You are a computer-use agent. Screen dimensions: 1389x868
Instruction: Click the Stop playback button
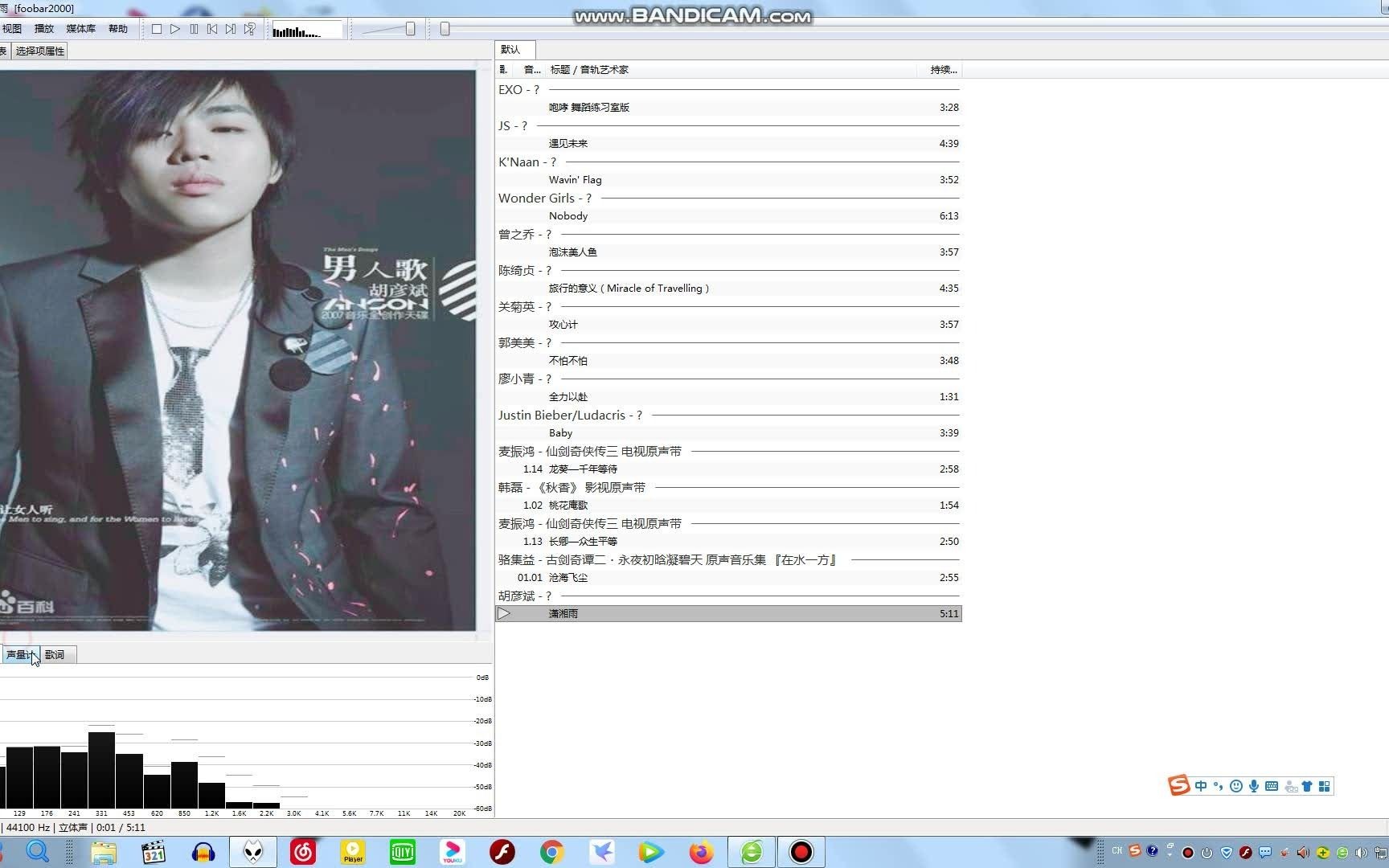157,29
